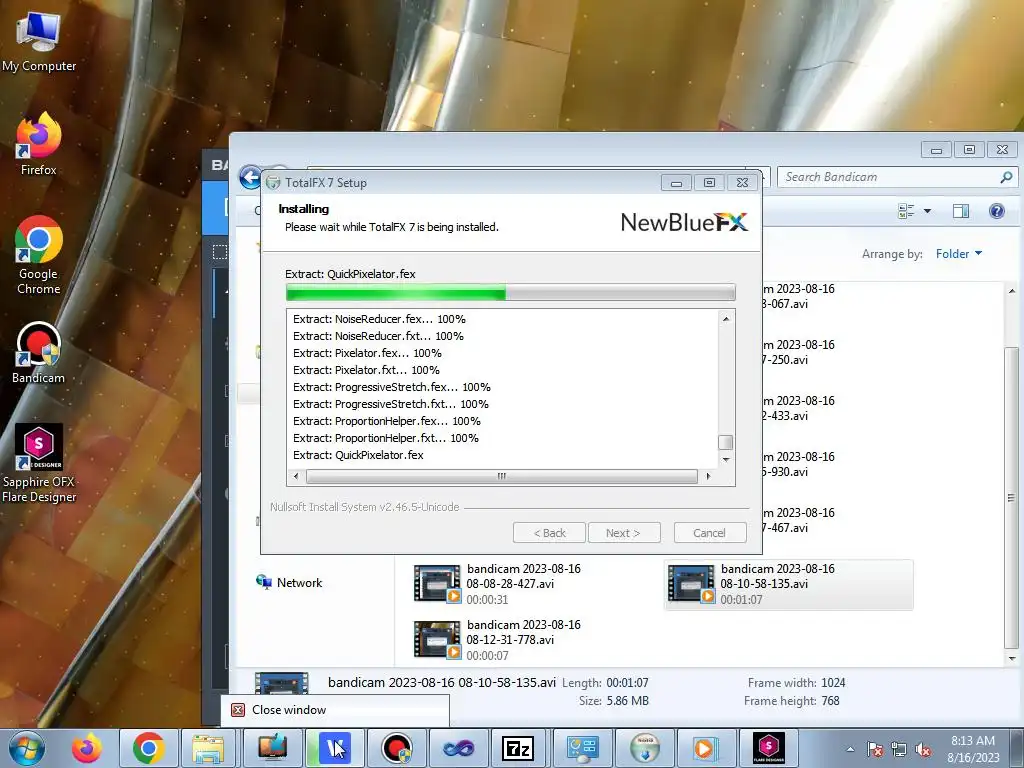This screenshot has width=1024, height=768.
Task: Click Explorer file list scroll down arrow
Action: (x=1012, y=658)
